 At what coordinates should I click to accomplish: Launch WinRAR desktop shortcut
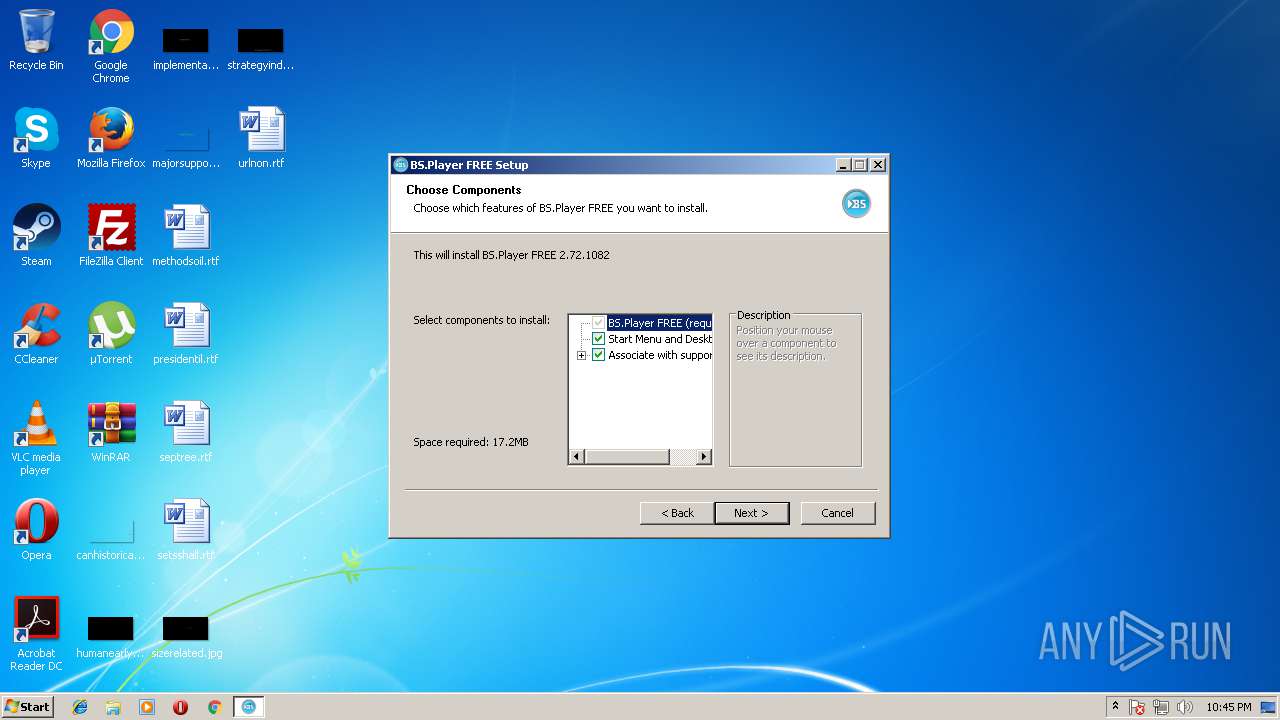coord(111,432)
